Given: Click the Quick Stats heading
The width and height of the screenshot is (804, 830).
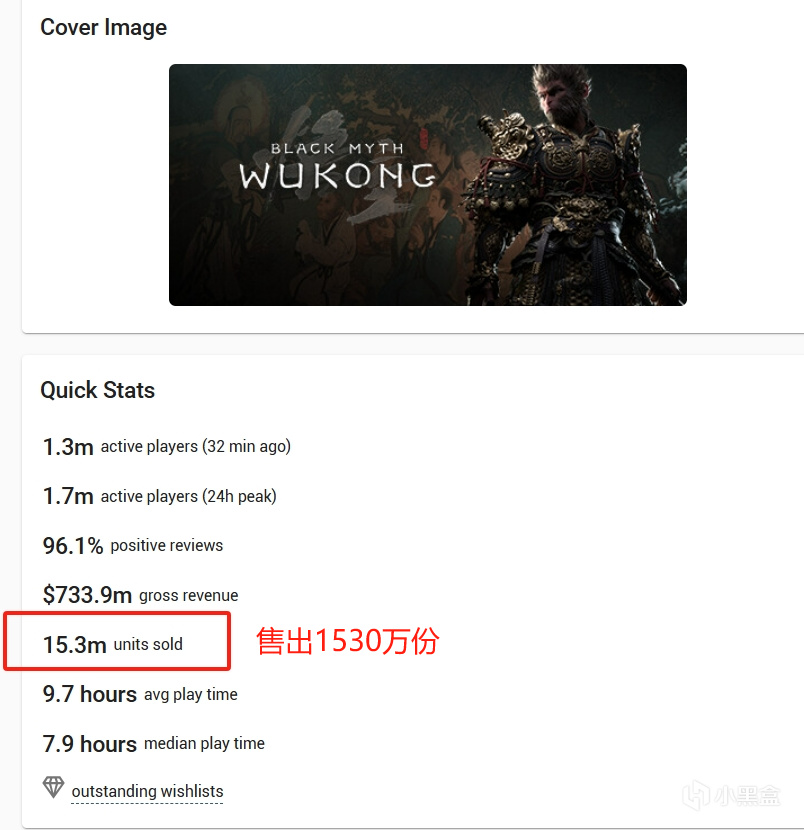Looking at the screenshot, I should pos(97,390).
